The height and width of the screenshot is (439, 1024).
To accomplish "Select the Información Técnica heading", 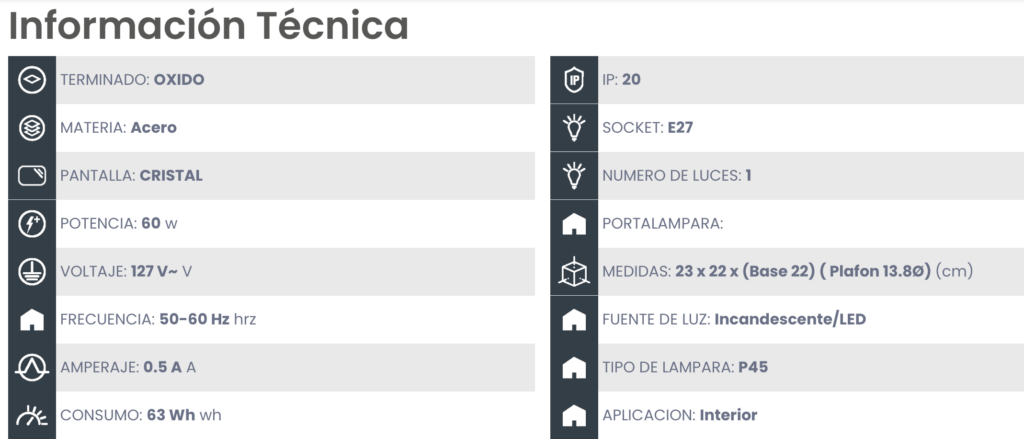I will [x=209, y=25].
